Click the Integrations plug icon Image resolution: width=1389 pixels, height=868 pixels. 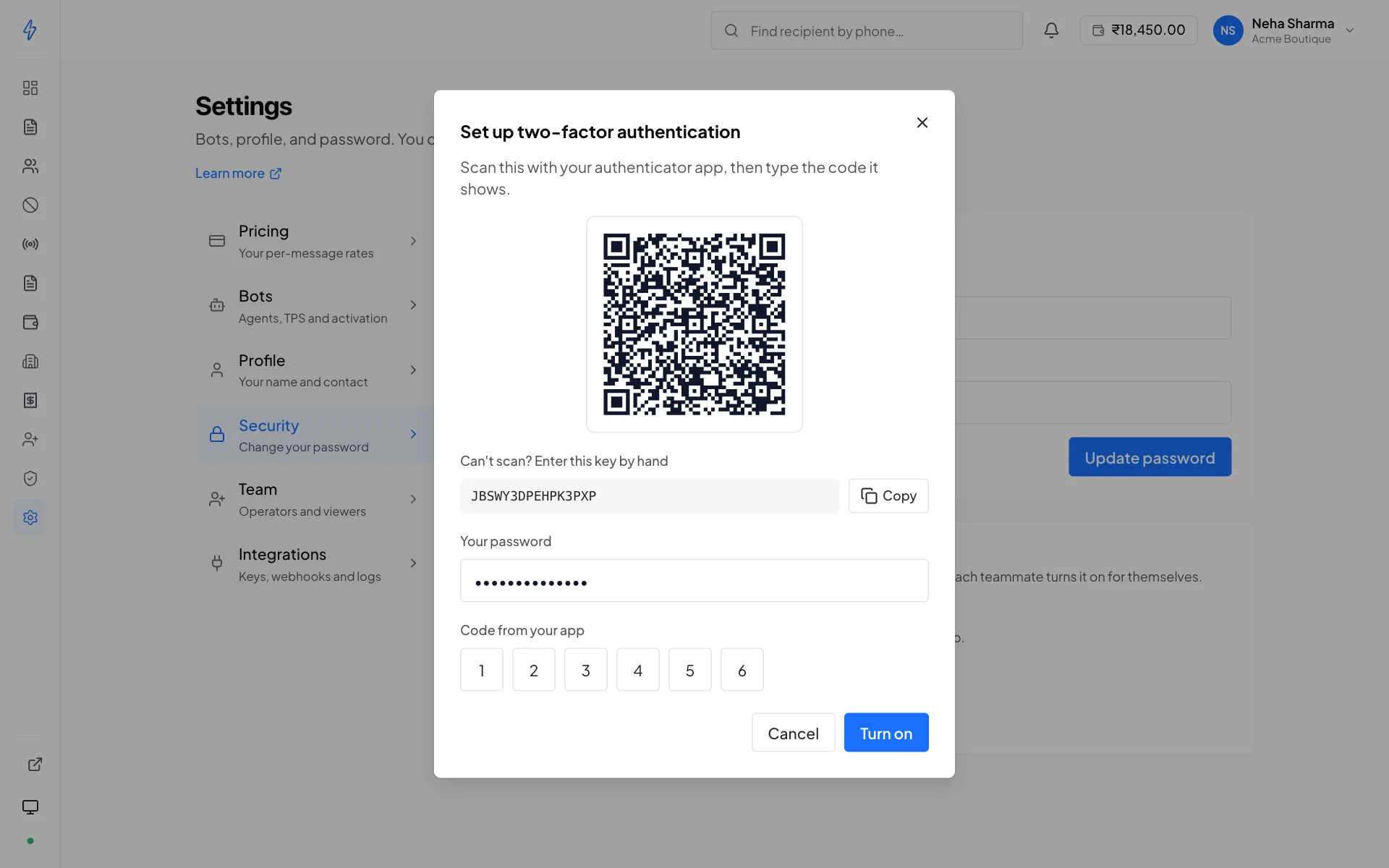pos(217,563)
